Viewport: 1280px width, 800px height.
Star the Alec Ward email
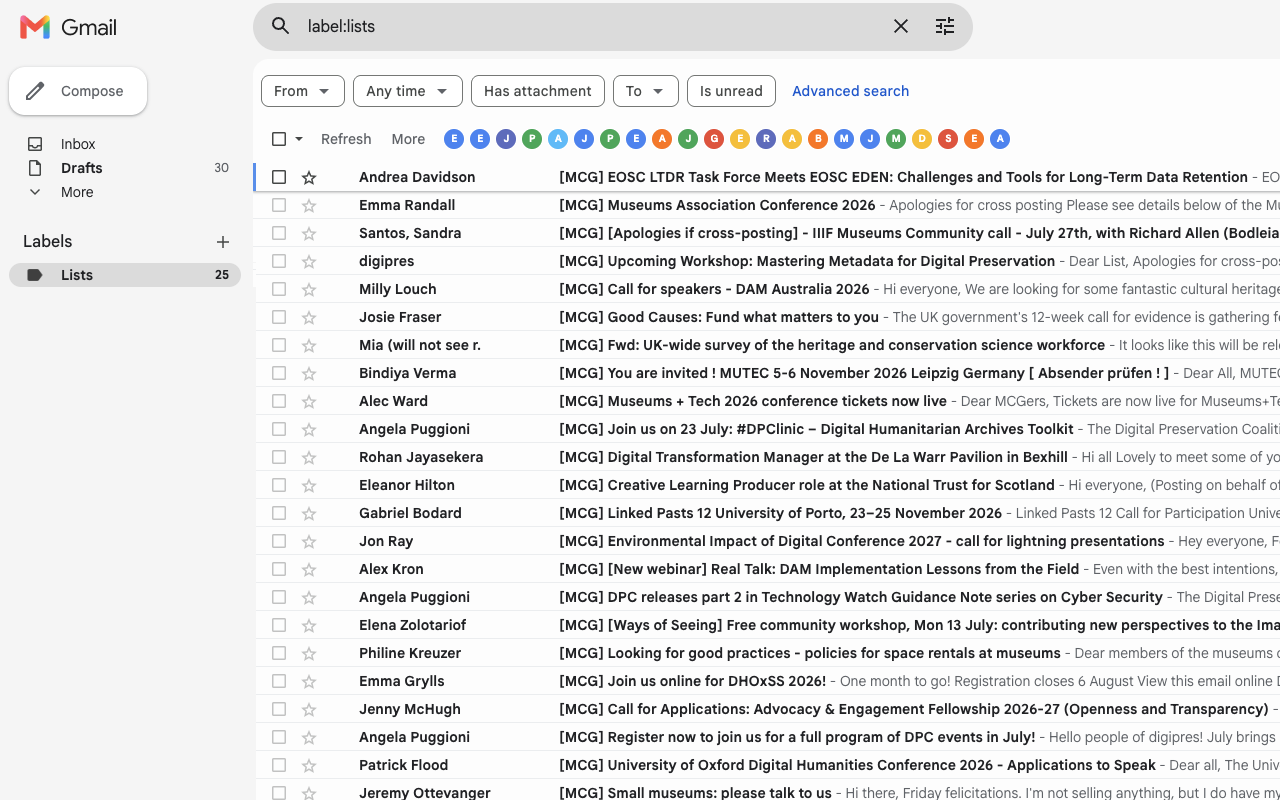pyautogui.click(x=309, y=401)
